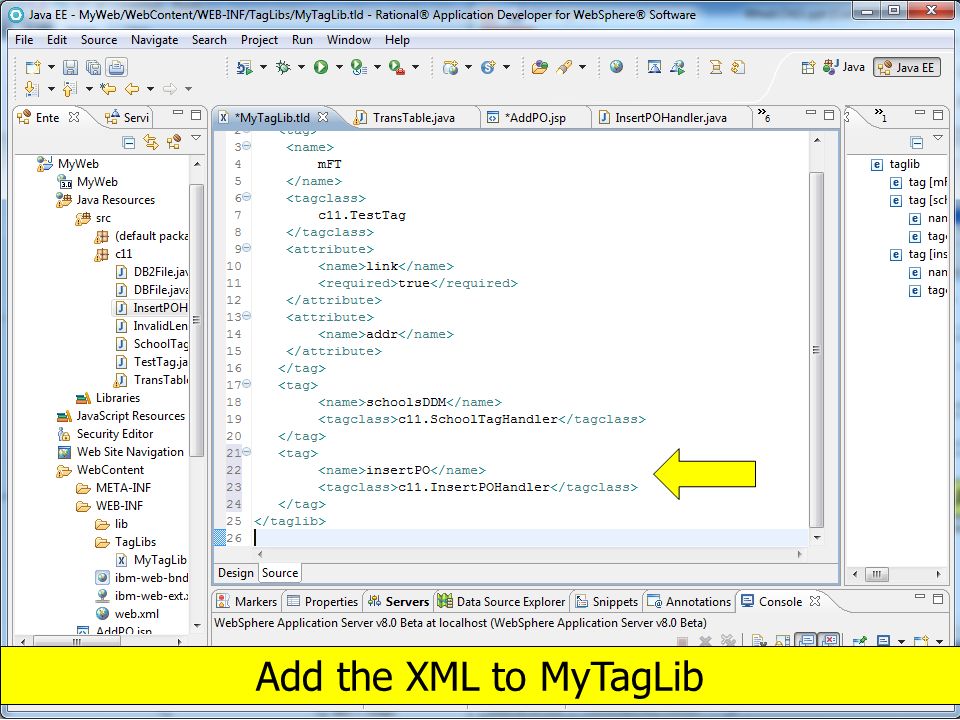Image resolution: width=960 pixels, height=720 pixels.
Task: Open Enterprise Explorer view menu triangle
Action: click(196, 138)
